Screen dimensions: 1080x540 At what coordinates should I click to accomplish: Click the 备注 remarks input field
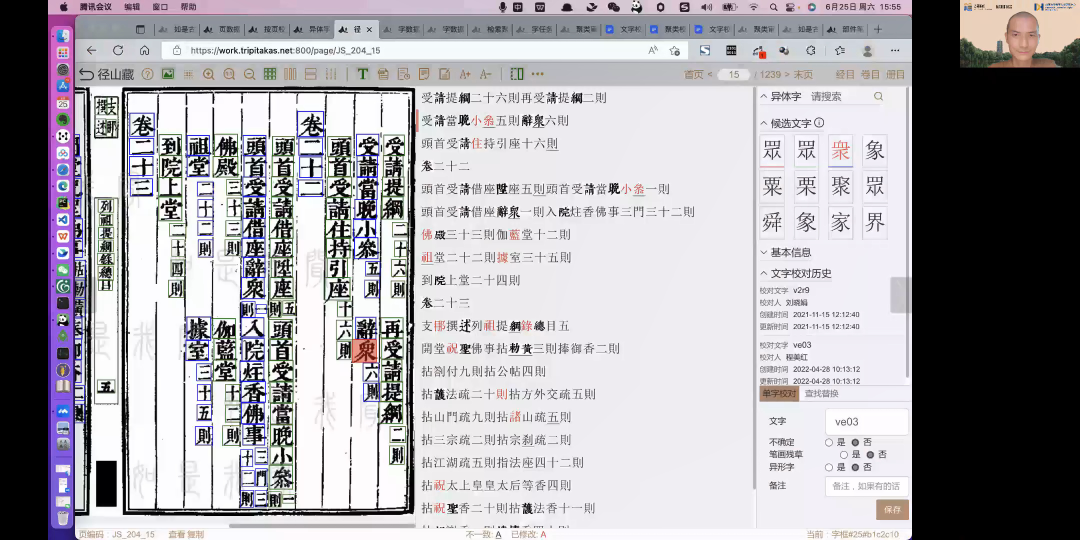866,486
